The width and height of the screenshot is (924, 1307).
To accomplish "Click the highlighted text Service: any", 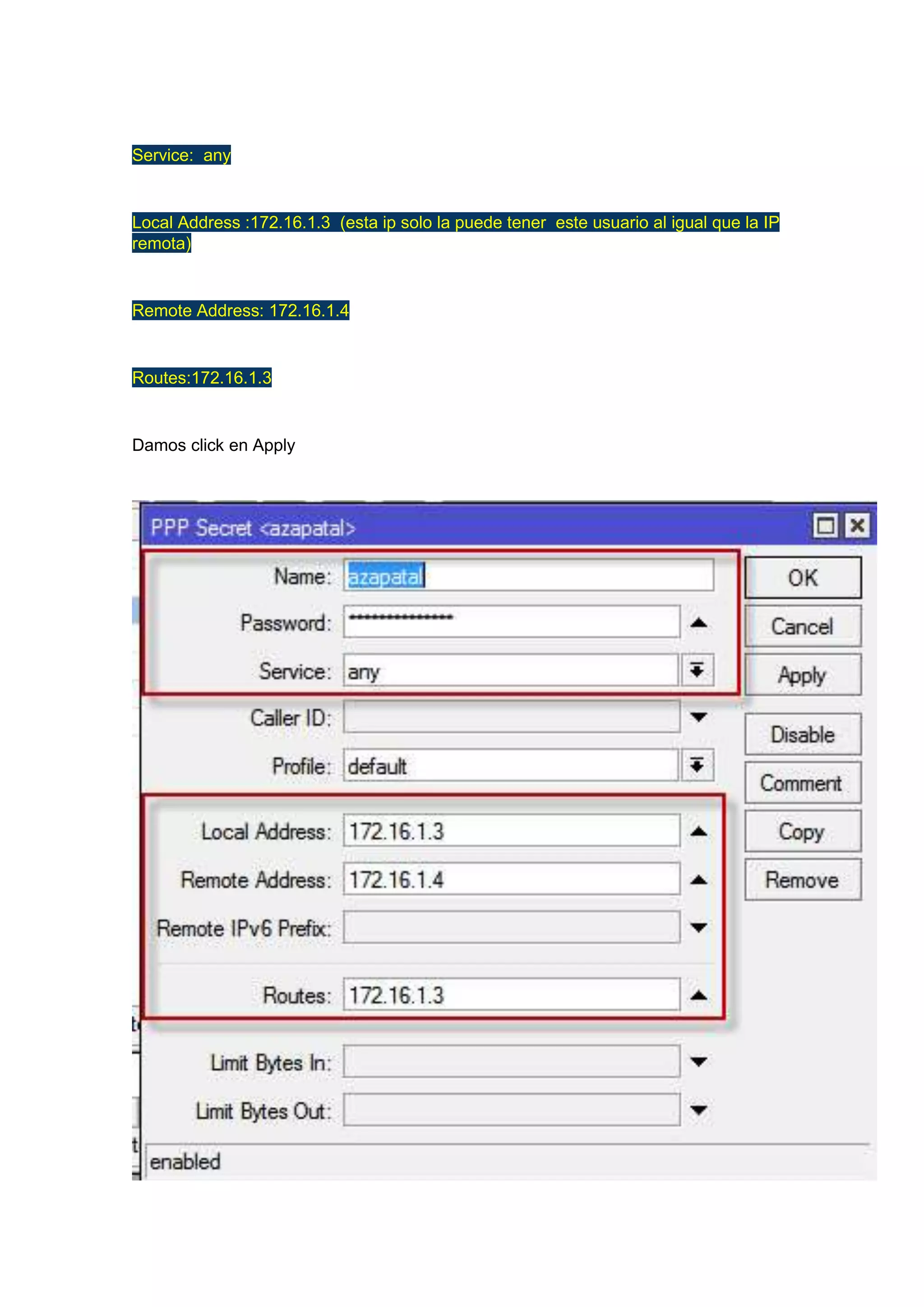I will coord(181,155).
